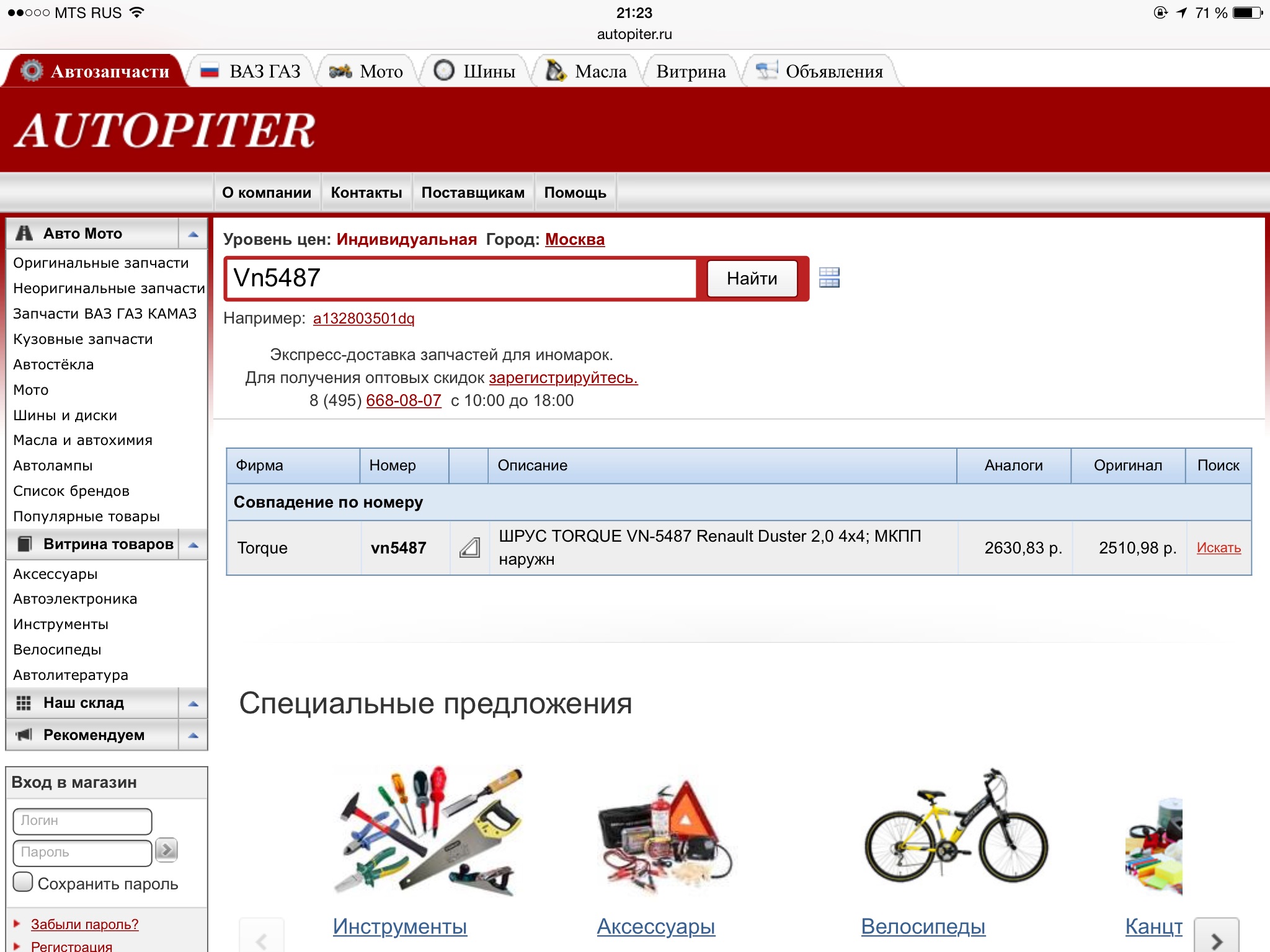Open Поставщикам menu item

[x=473, y=193]
